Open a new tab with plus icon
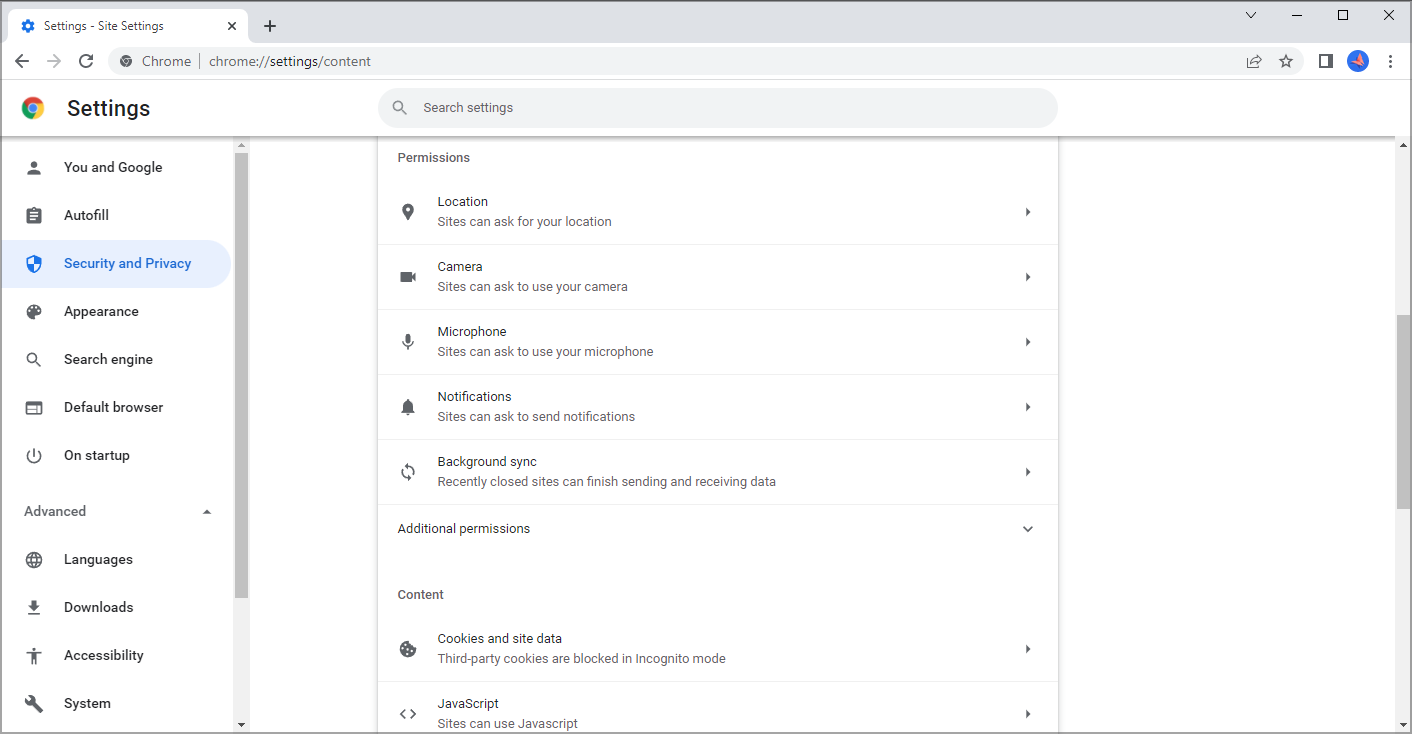Image resolution: width=1412 pixels, height=734 pixels. pyautogui.click(x=270, y=26)
